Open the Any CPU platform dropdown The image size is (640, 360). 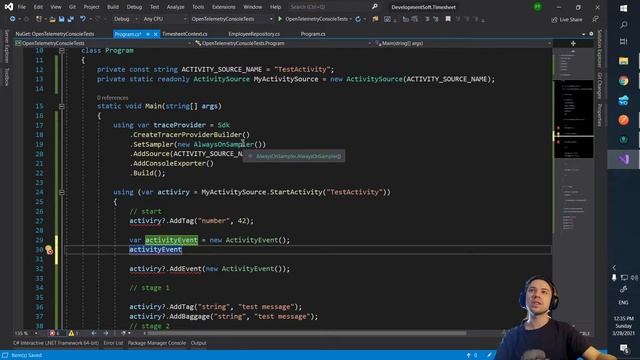(164, 19)
